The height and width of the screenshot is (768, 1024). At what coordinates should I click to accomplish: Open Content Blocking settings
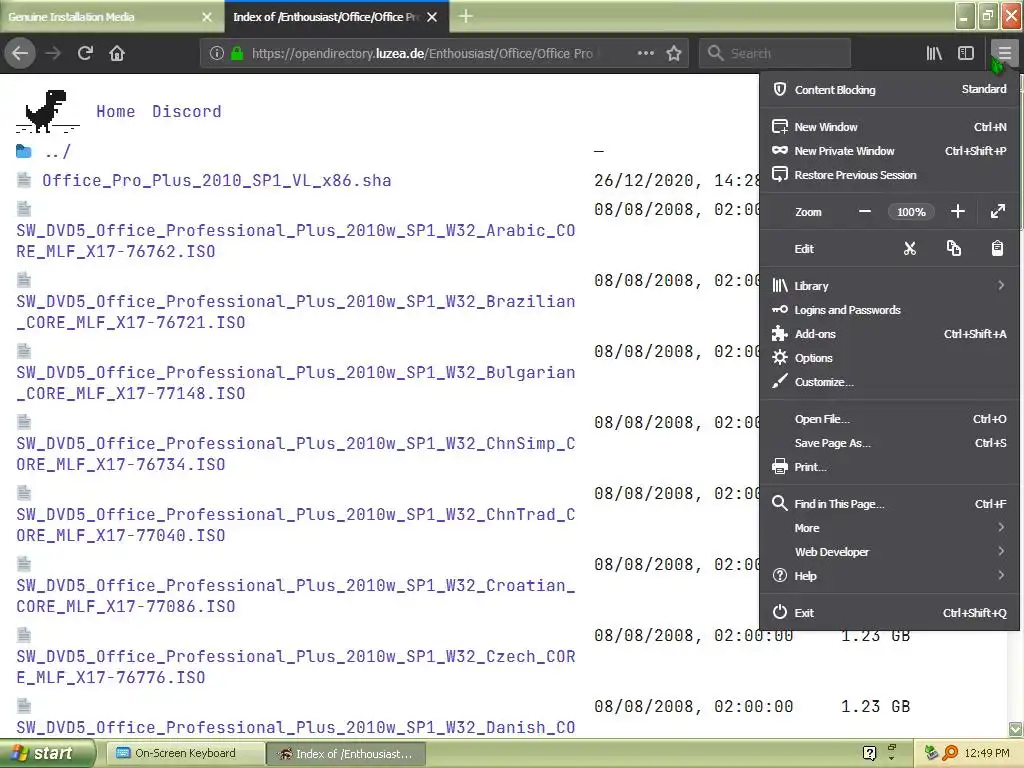pyautogui.click(x=889, y=89)
